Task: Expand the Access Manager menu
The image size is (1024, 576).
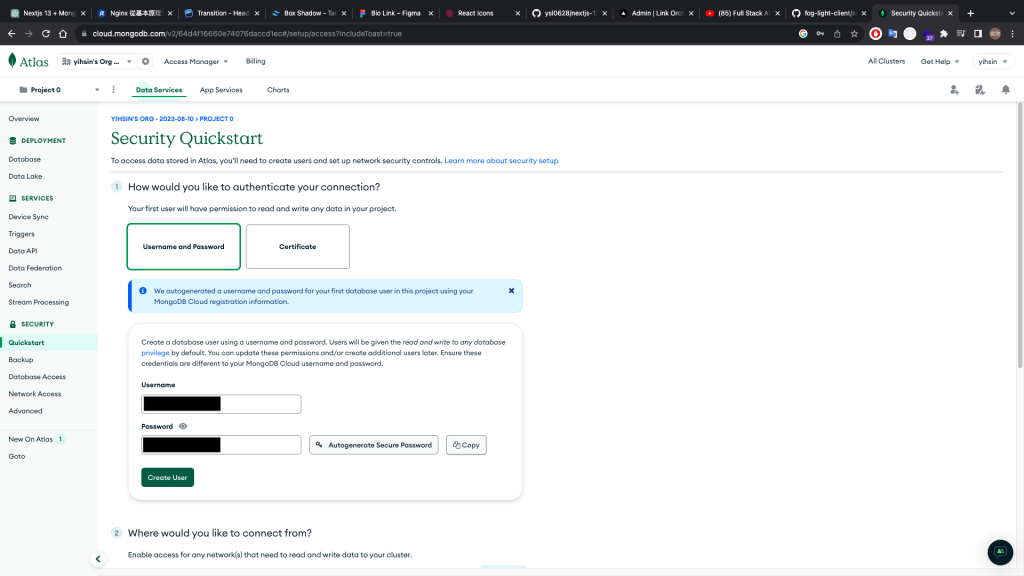Action: (196, 61)
